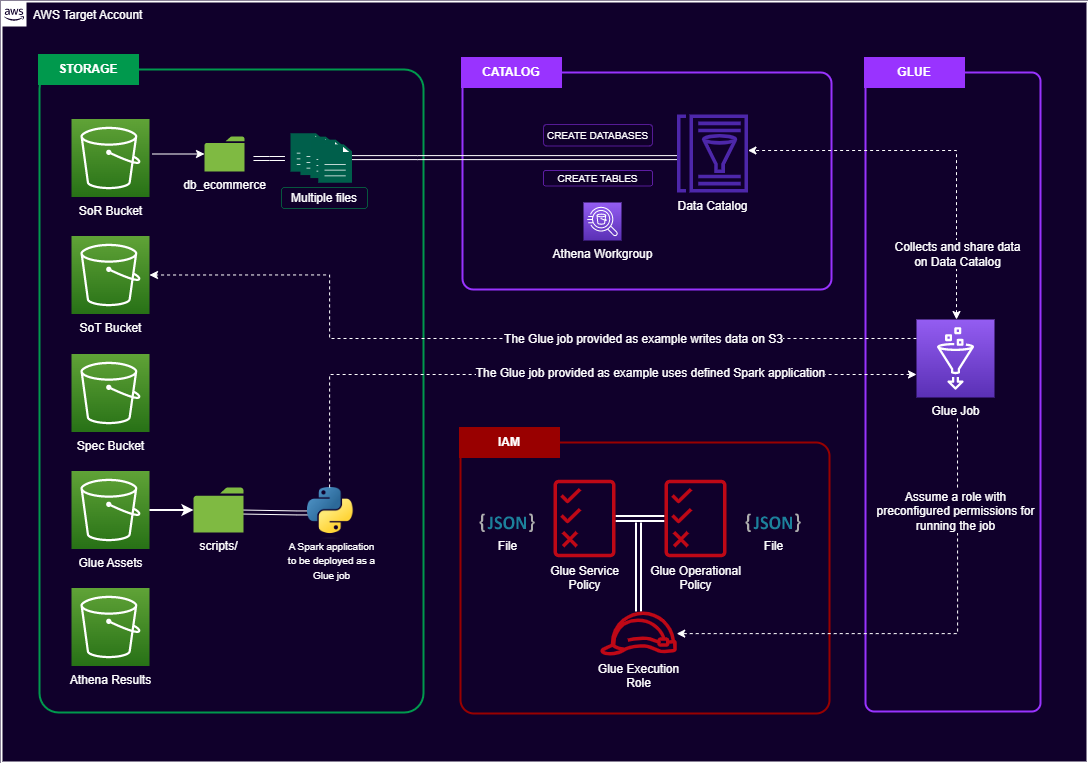Click the db_ecommerce folder icon

tap(224, 154)
